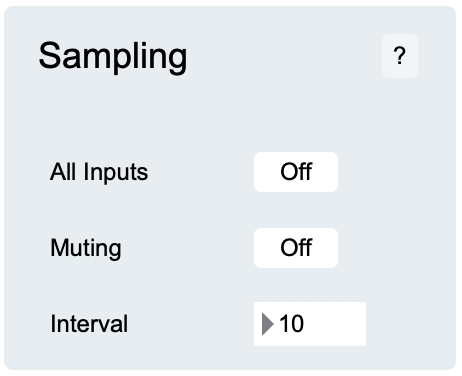
Task: Click the Interval label text
Action: click(x=89, y=324)
